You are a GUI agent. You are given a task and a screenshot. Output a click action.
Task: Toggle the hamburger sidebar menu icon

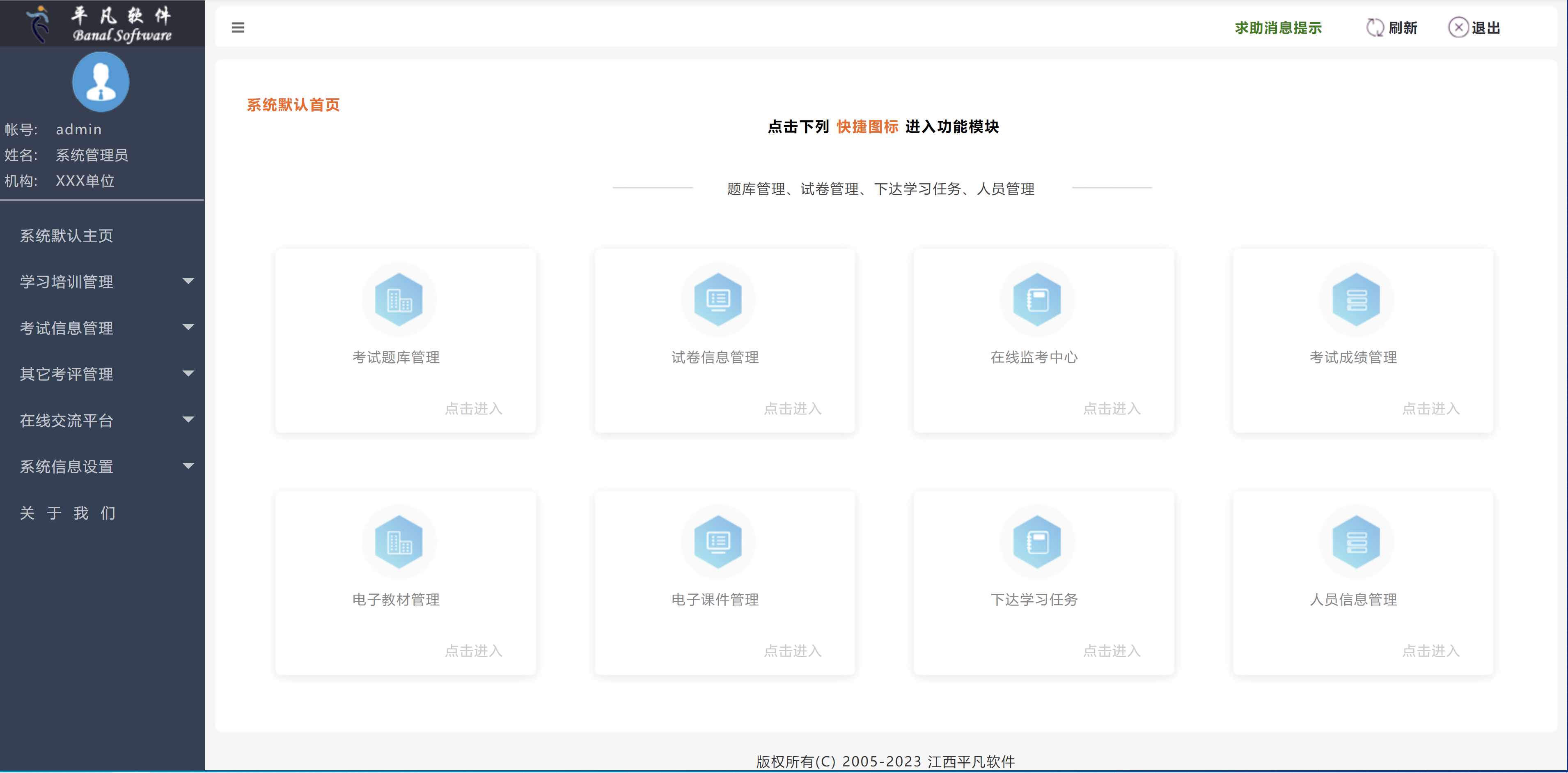238,28
